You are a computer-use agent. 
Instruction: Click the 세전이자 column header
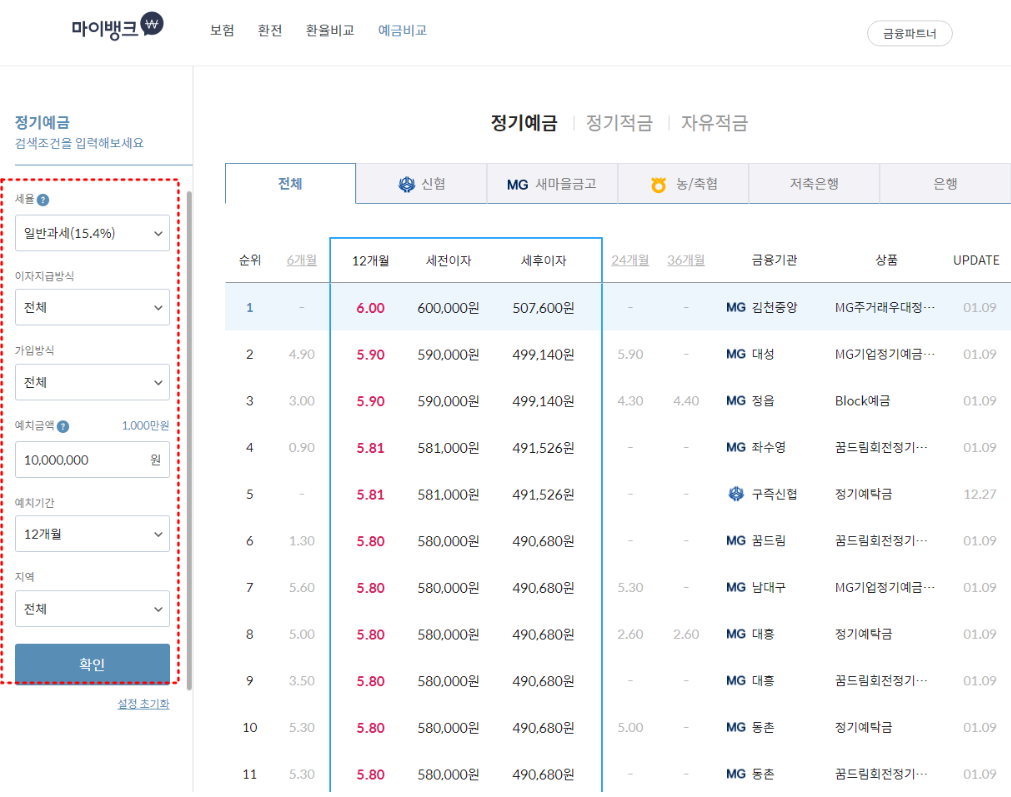[448, 261]
